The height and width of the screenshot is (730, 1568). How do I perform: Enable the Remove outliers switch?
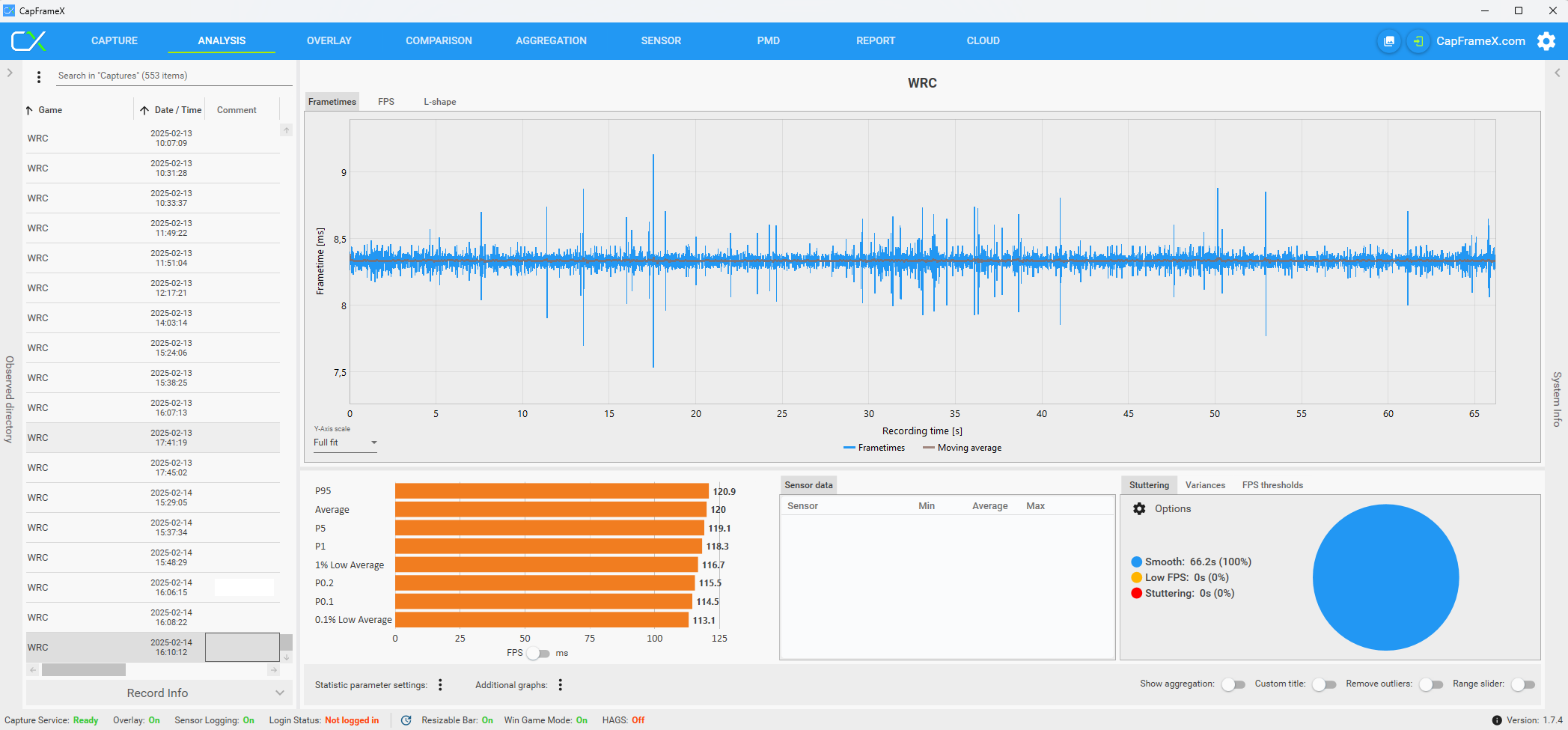pyautogui.click(x=1431, y=684)
